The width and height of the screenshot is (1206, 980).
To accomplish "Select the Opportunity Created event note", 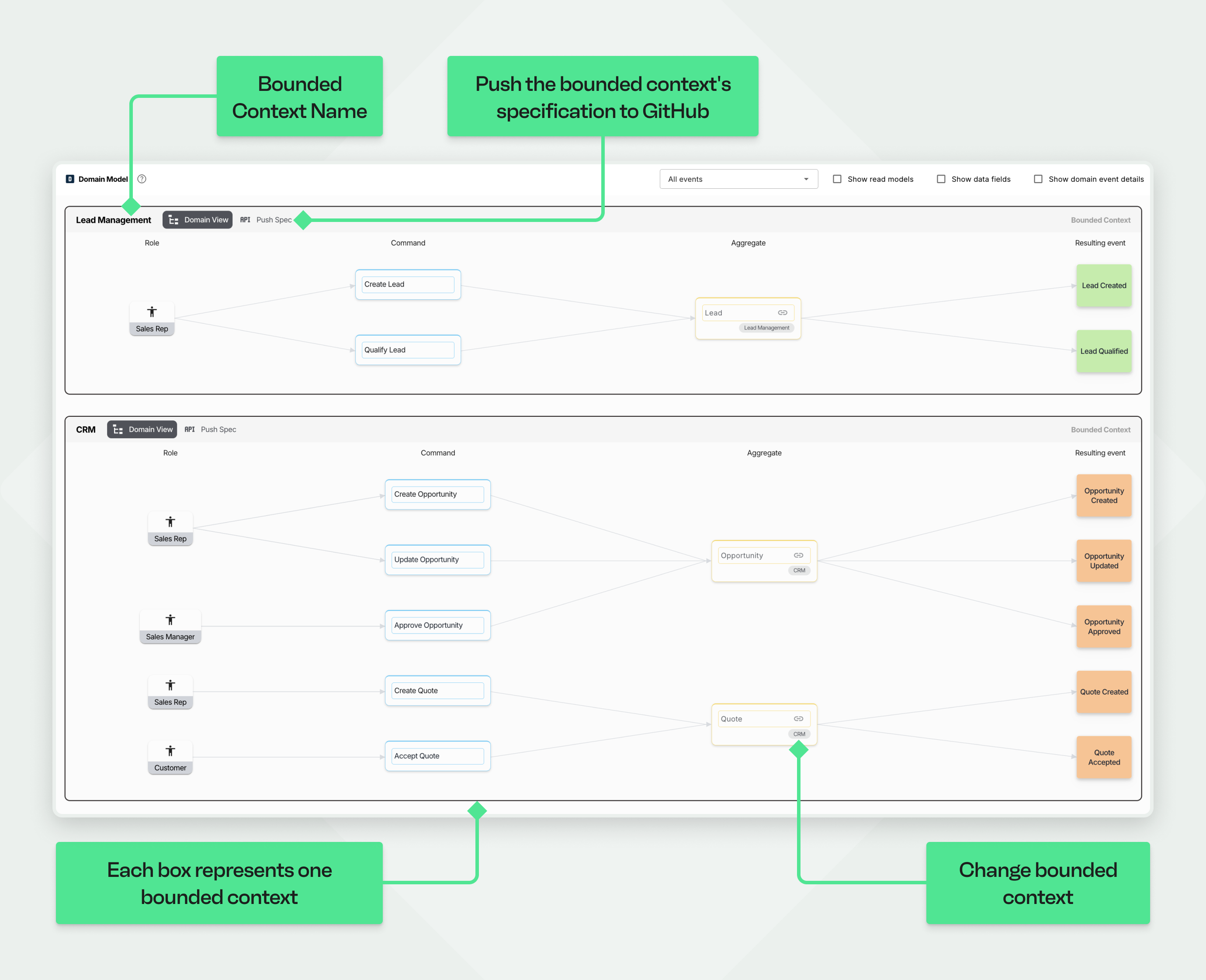I will coord(1104,495).
